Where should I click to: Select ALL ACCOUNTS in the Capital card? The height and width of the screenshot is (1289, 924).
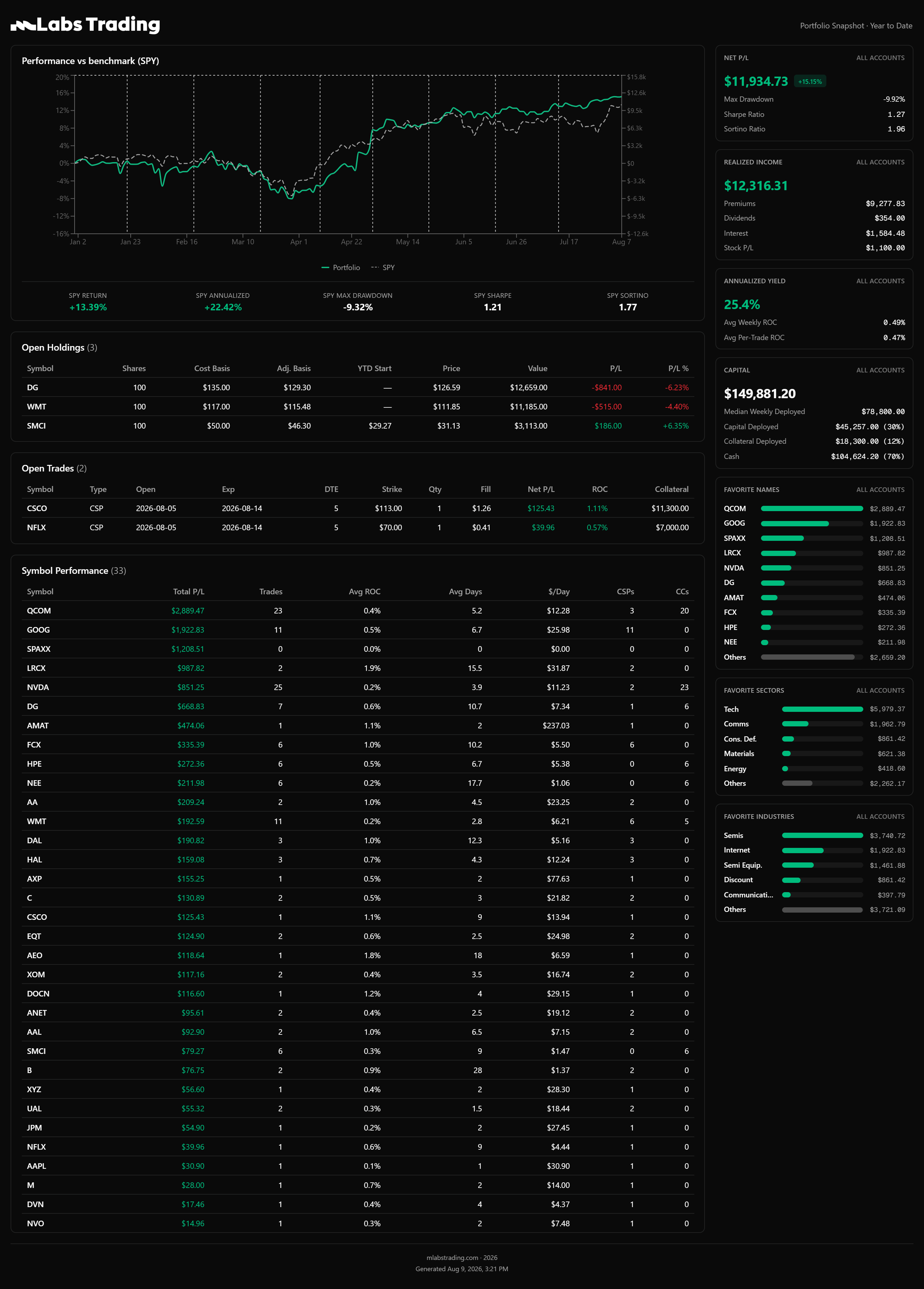click(x=880, y=370)
